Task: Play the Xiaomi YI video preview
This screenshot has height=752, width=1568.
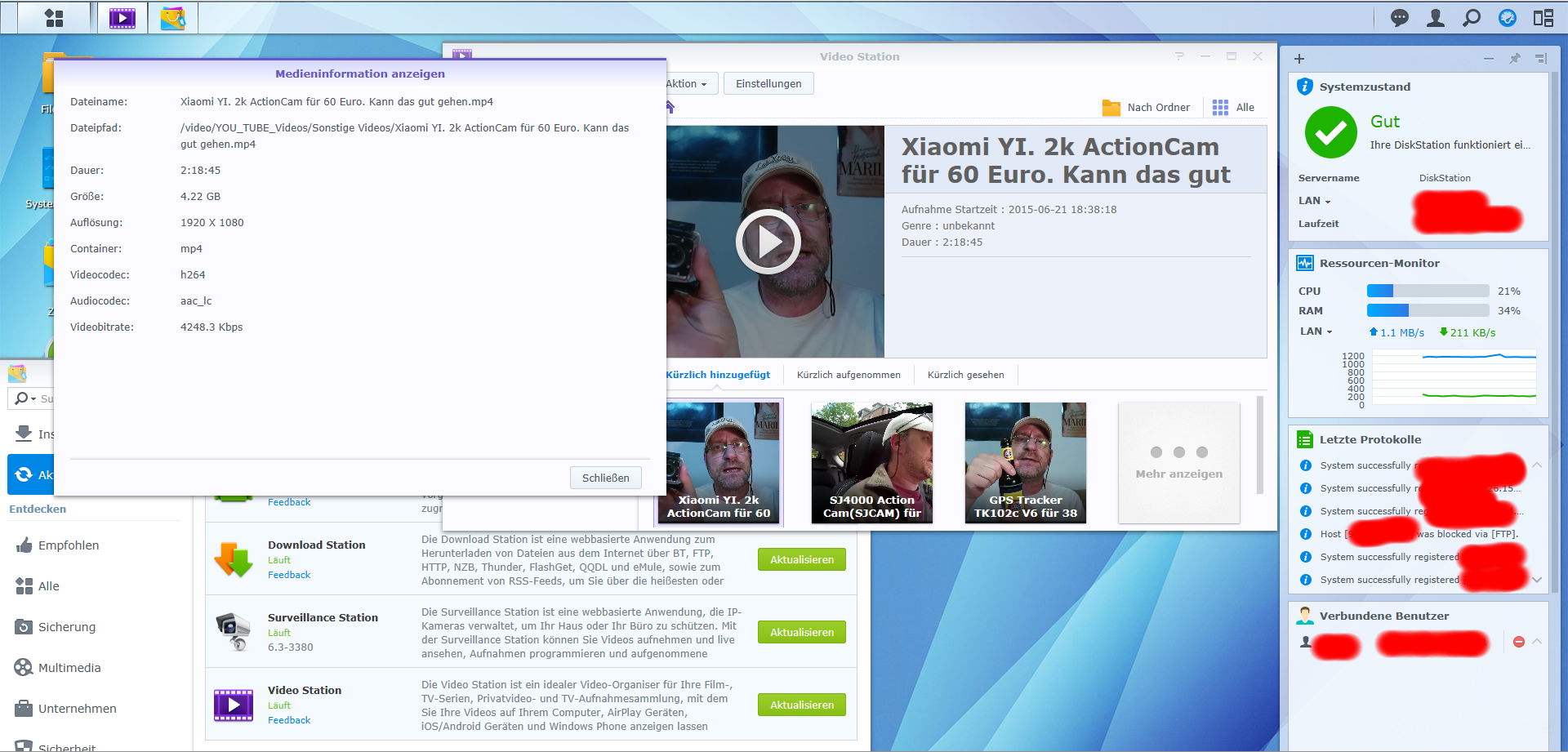Action: (x=768, y=242)
